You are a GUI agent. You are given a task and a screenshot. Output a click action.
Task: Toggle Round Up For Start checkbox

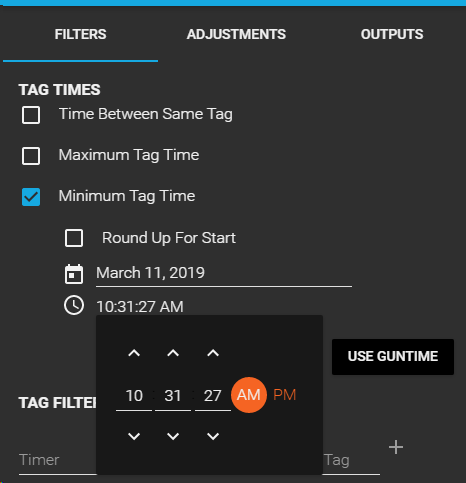tap(74, 238)
